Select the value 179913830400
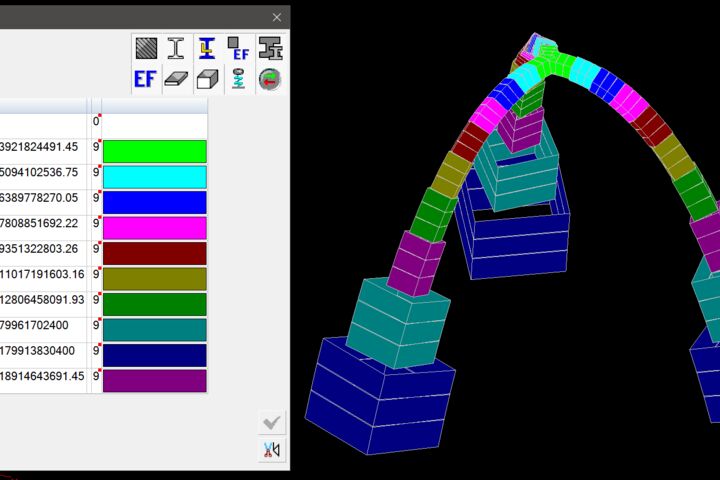 [37, 350]
